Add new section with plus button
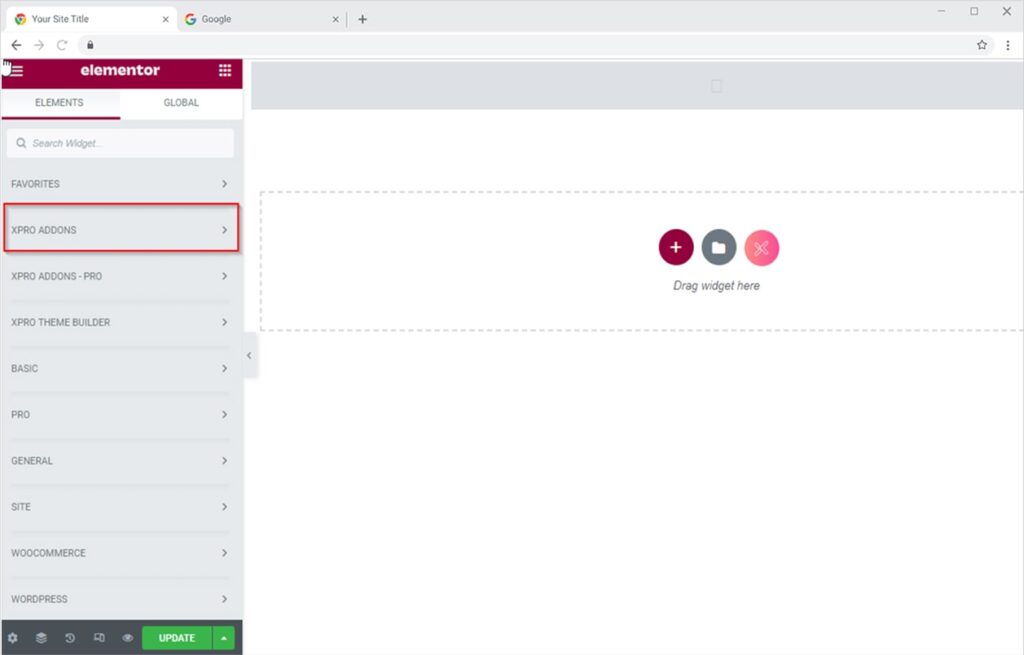 676,248
